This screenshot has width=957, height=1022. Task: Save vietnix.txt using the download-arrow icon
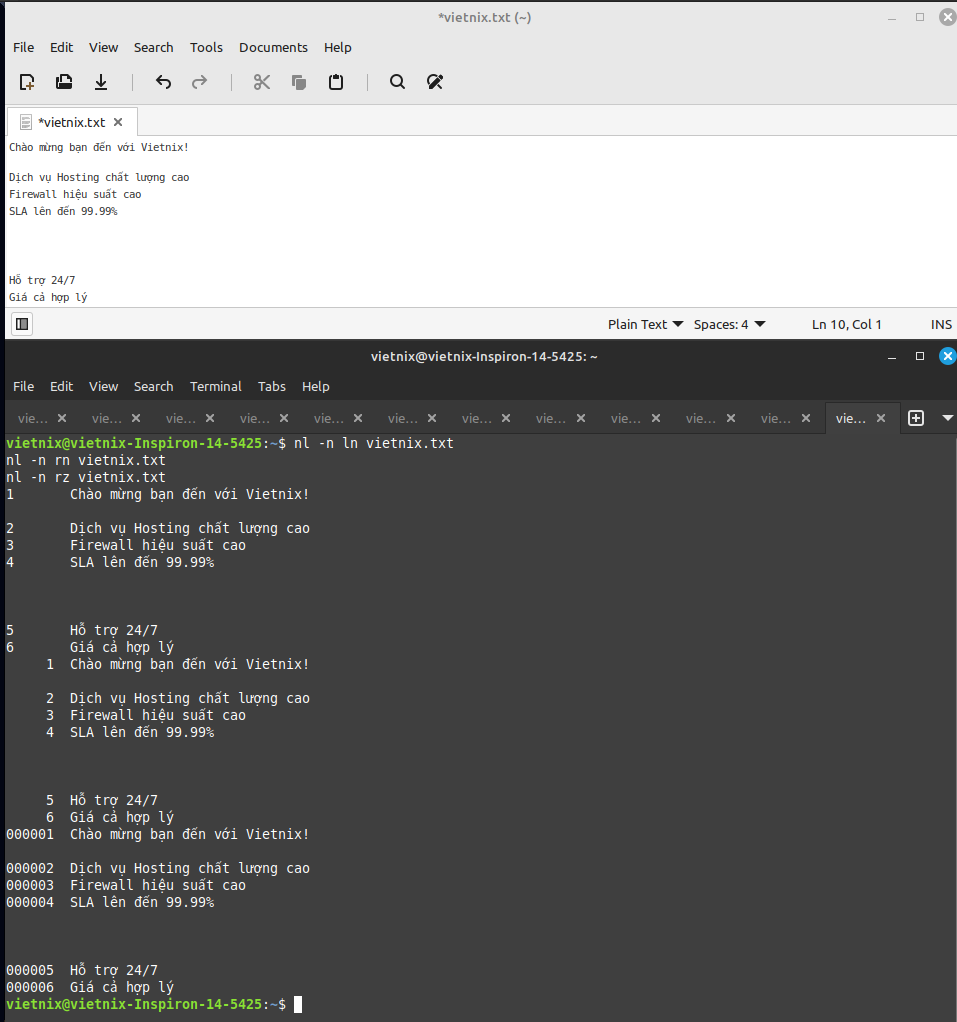tap(101, 82)
